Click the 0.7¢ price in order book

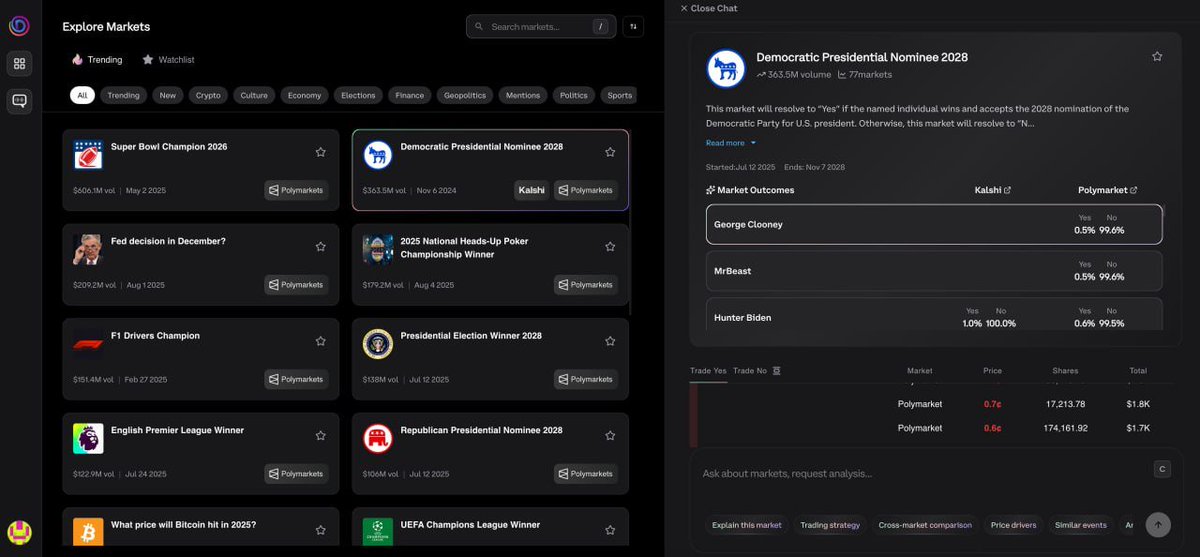992,404
